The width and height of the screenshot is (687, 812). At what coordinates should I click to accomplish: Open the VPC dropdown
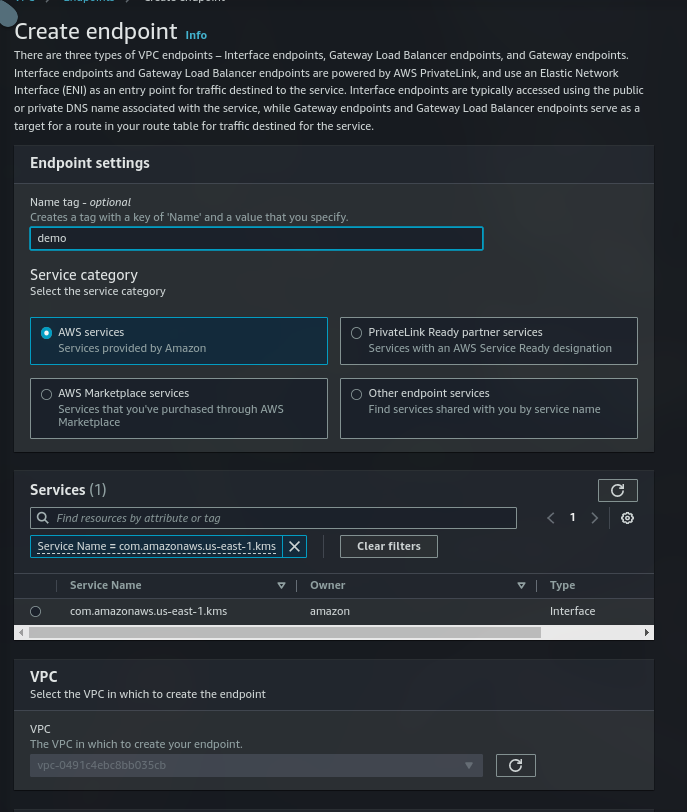tap(256, 765)
